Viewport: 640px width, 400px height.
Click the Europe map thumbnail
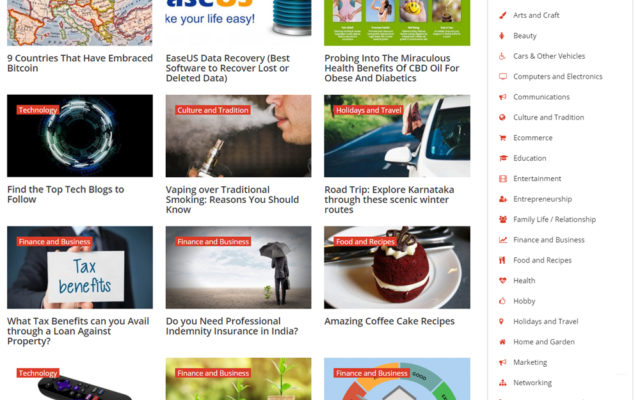pos(80,22)
